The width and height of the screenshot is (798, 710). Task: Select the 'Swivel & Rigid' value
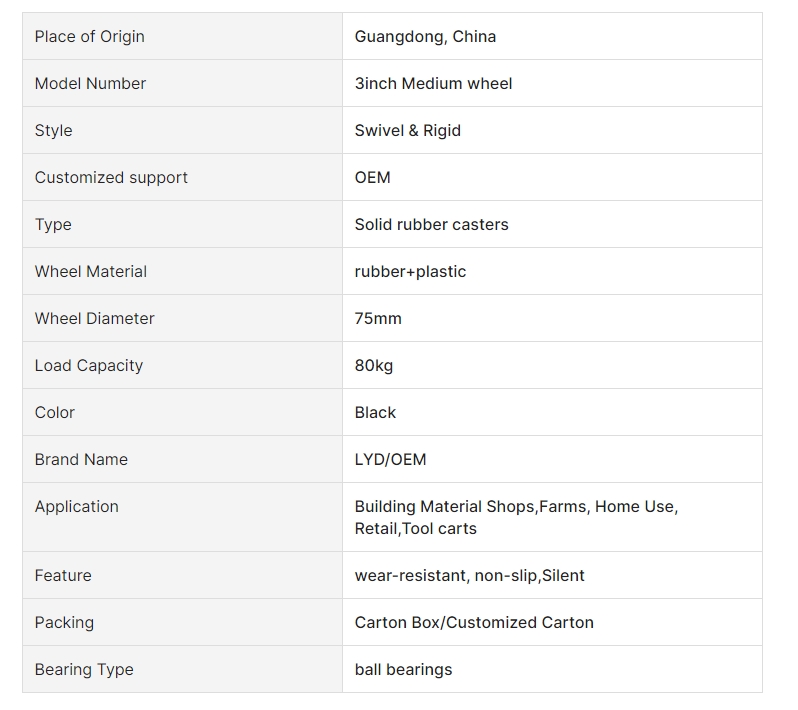[x=408, y=131]
